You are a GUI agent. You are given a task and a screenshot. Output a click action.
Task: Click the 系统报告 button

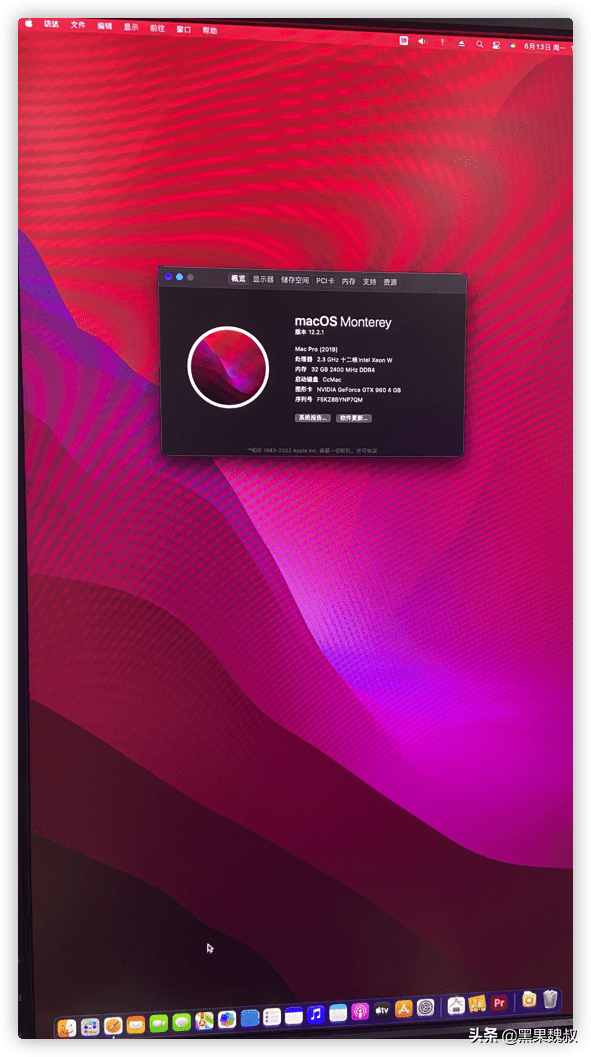point(313,418)
